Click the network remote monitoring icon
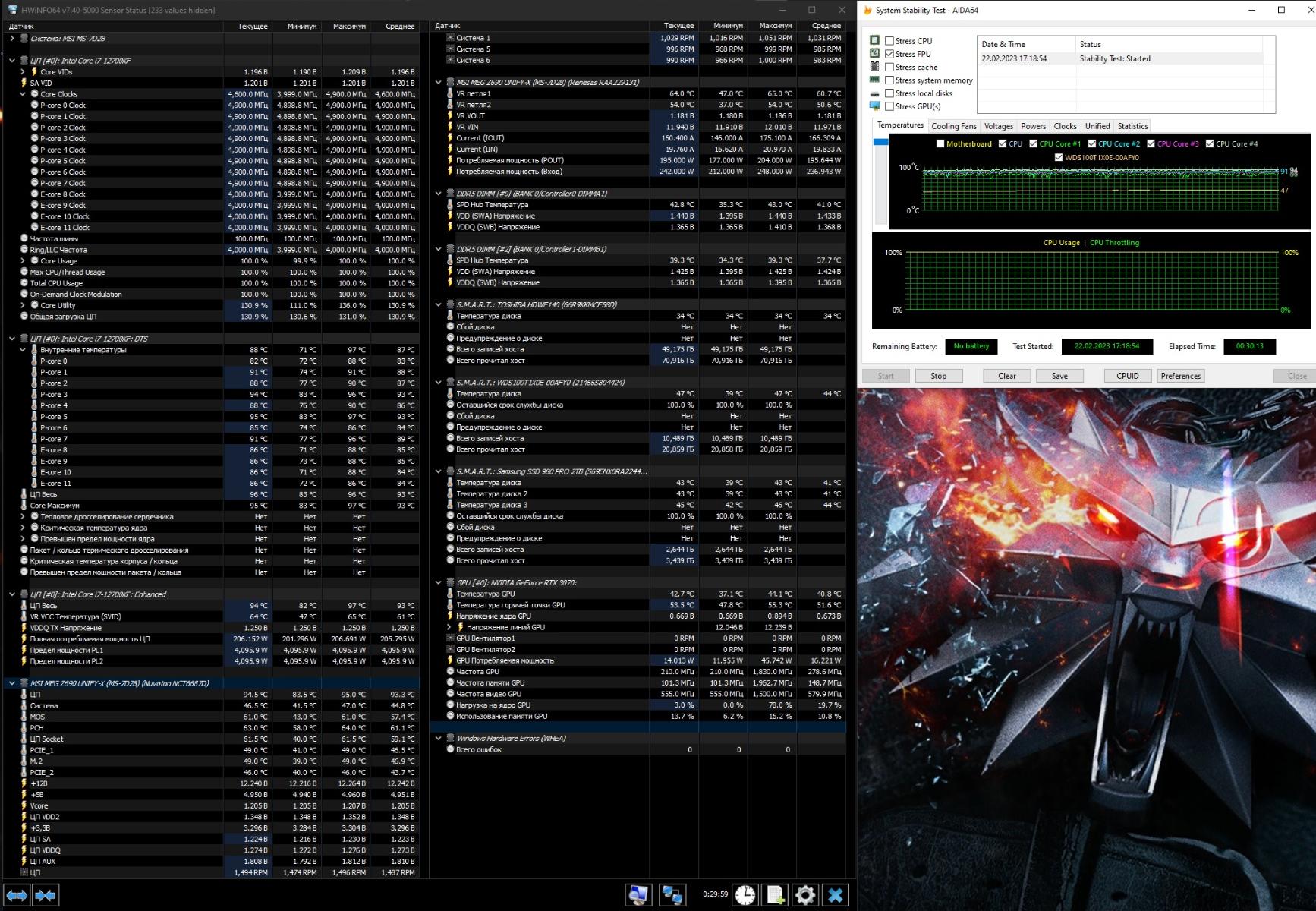 pyautogui.click(x=672, y=895)
